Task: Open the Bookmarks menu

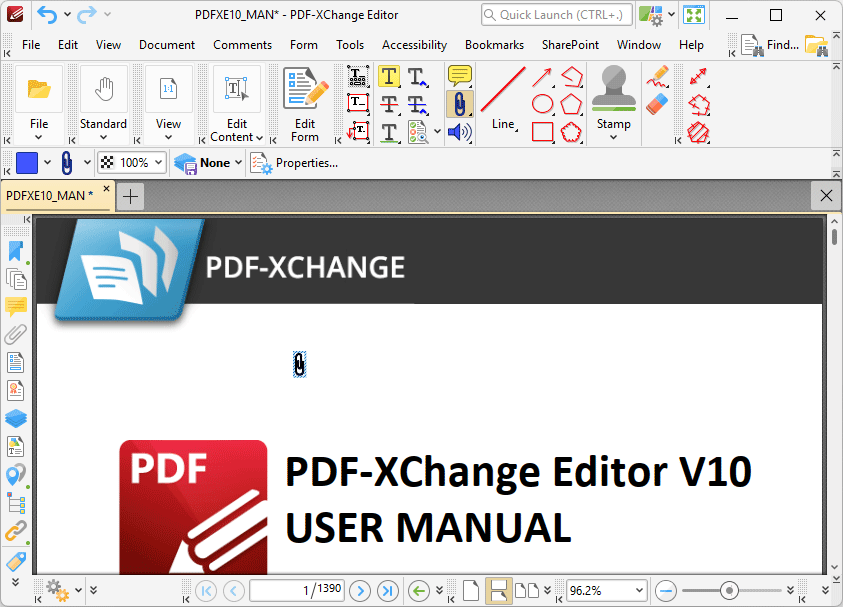Action: click(494, 45)
